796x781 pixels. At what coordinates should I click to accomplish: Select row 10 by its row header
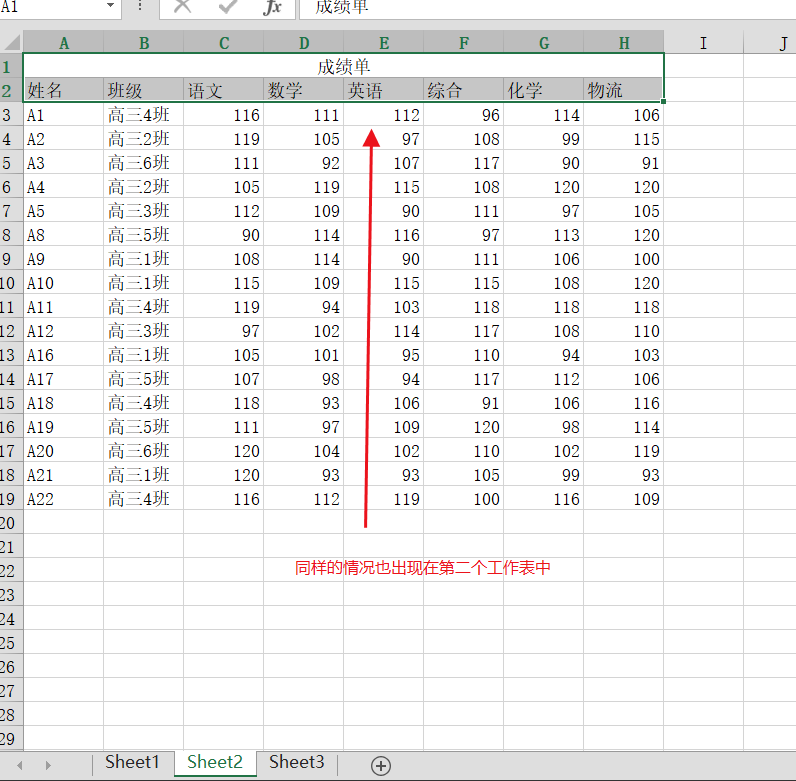(10, 283)
